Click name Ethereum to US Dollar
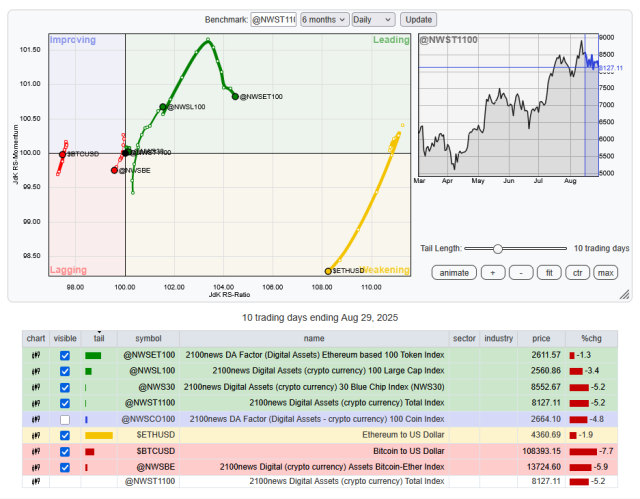This screenshot has height=499, width=640. click(x=403, y=435)
